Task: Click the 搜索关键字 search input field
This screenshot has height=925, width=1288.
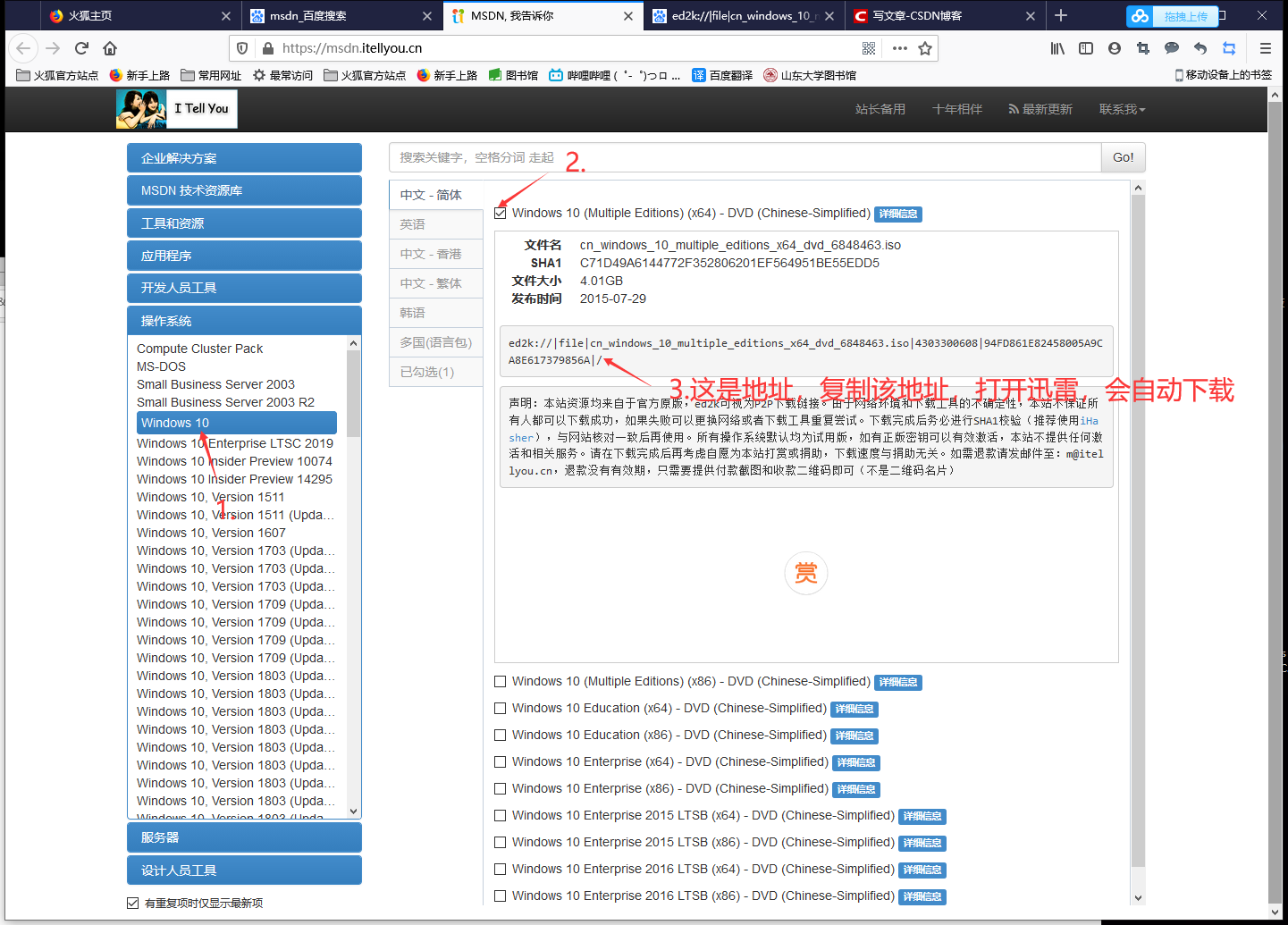Action: tap(745, 157)
